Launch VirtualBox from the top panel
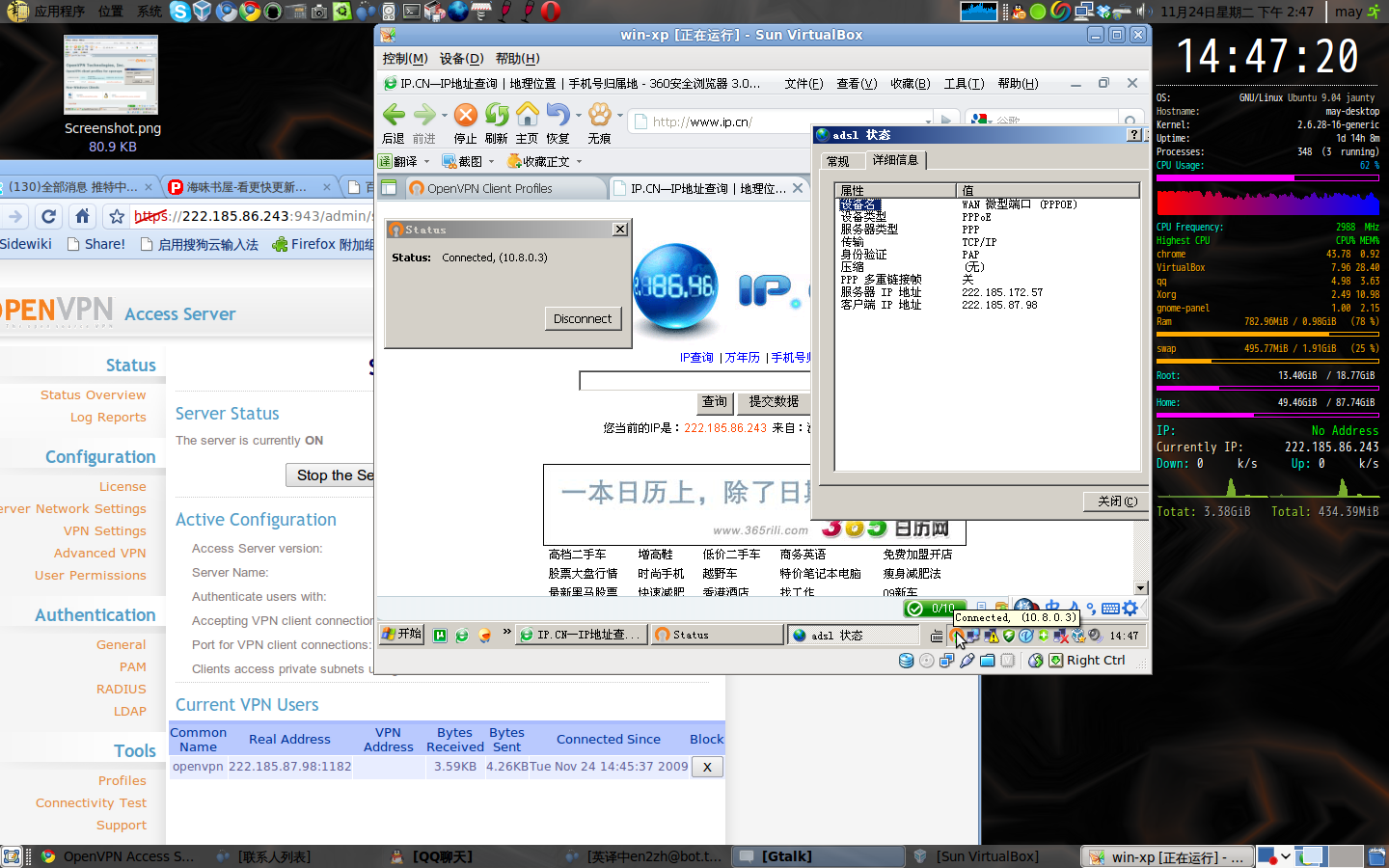The height and width of the screenshot is (868, 1389). click(x=202, y=12)
